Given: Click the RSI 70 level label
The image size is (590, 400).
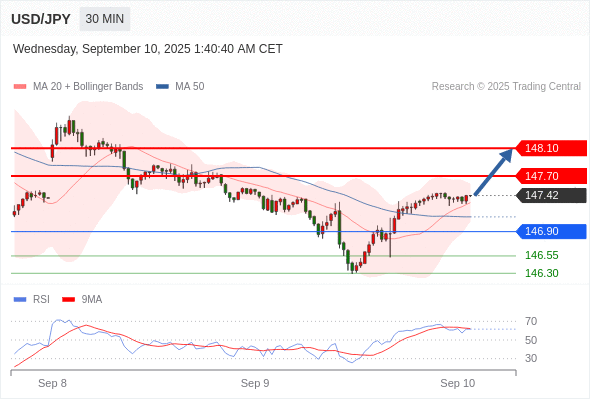Looking at the screenshot, I should tap(531, 321).
